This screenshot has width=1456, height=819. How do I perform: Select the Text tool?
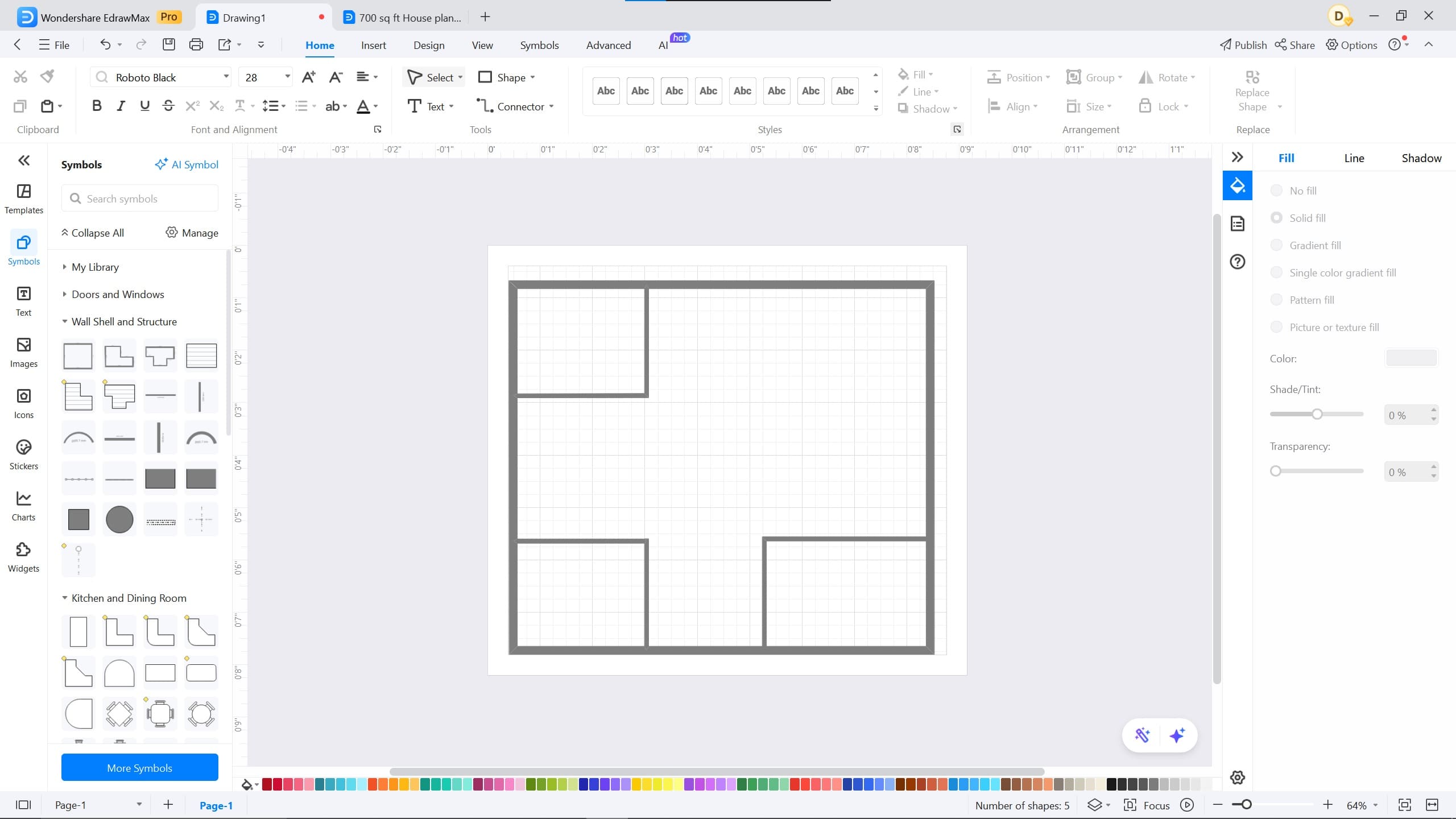(x=431, y=106)
